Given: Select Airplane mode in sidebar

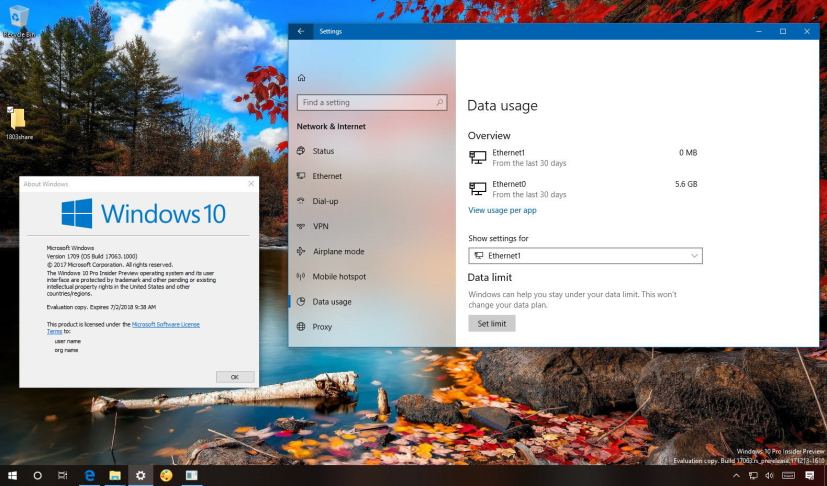Looking at the screenshot, I should [372, 252].
